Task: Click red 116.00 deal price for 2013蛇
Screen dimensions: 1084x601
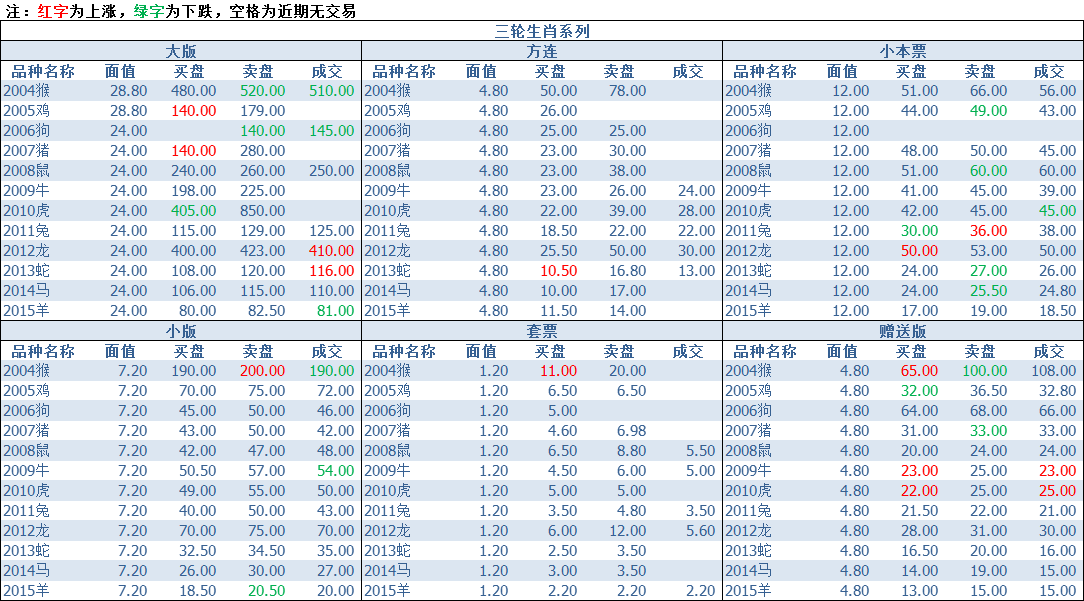Action: tap(332, 271)
